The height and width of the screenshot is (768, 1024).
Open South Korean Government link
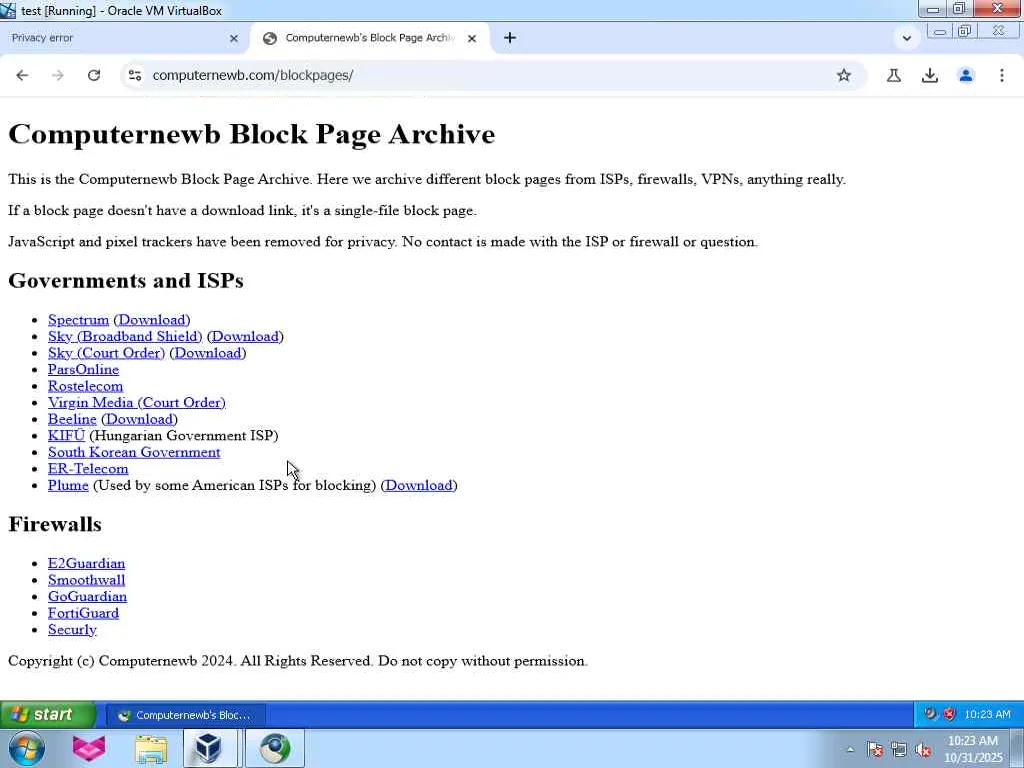tap(134, 452)
